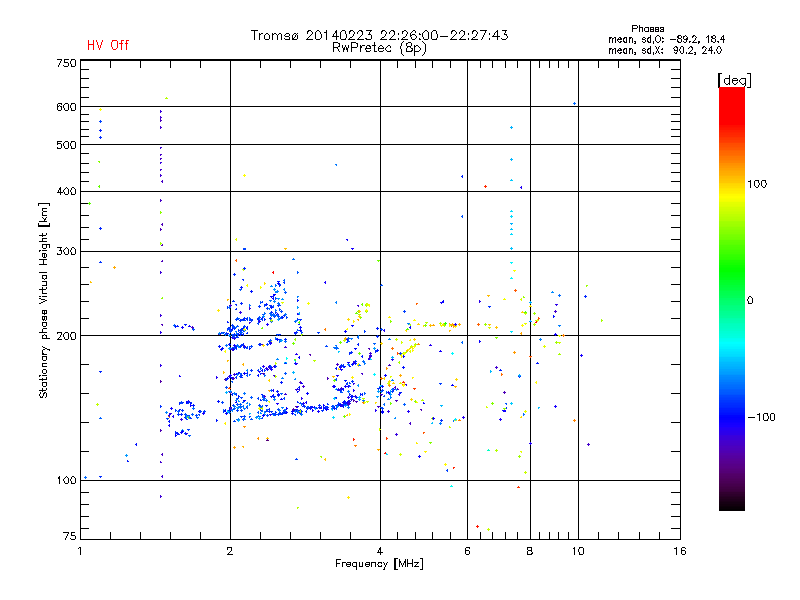800x600 pixels.
Task: Click the x-axis '6' tick label
Action: [467, 551]
